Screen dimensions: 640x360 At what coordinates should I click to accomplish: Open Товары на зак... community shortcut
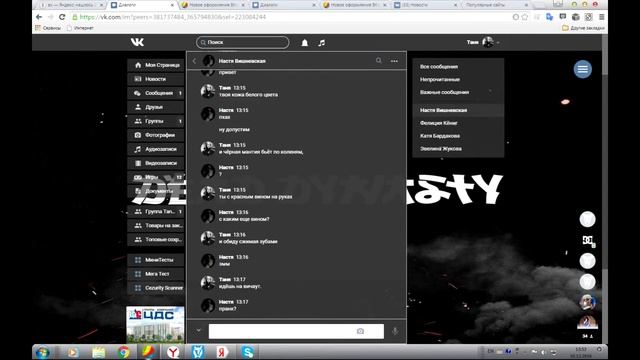(156, 225)
